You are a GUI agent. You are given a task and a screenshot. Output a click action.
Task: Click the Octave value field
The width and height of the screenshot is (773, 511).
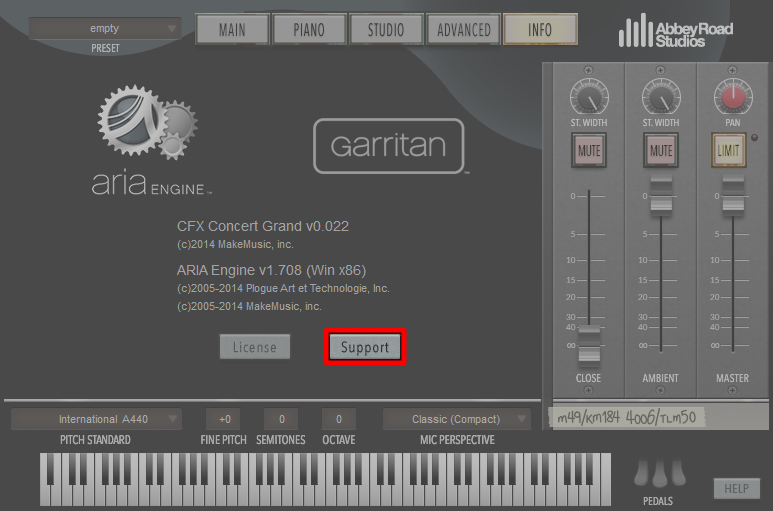[339, 419]
